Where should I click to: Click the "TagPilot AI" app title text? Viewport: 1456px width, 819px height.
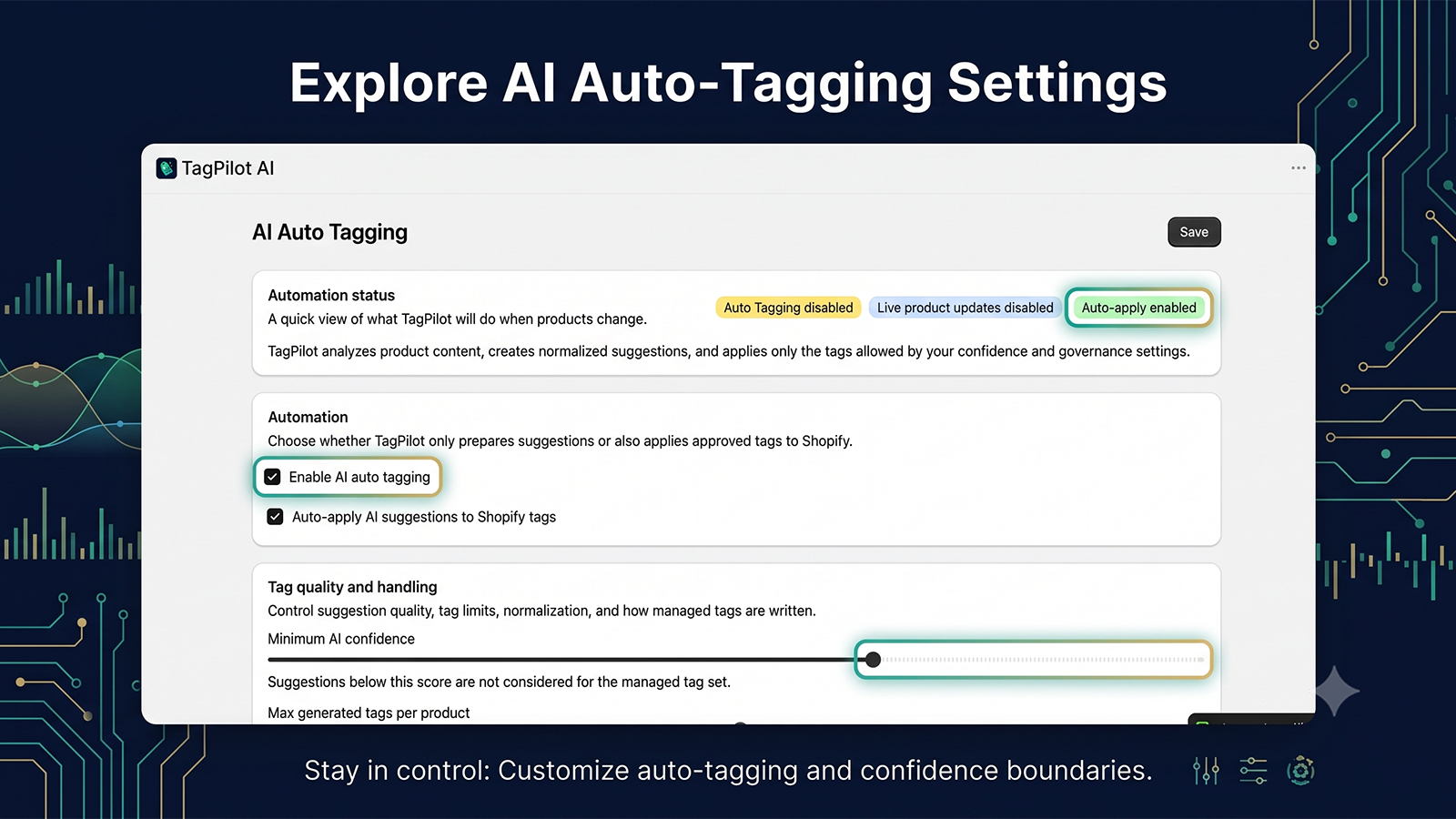coord(227,168)
